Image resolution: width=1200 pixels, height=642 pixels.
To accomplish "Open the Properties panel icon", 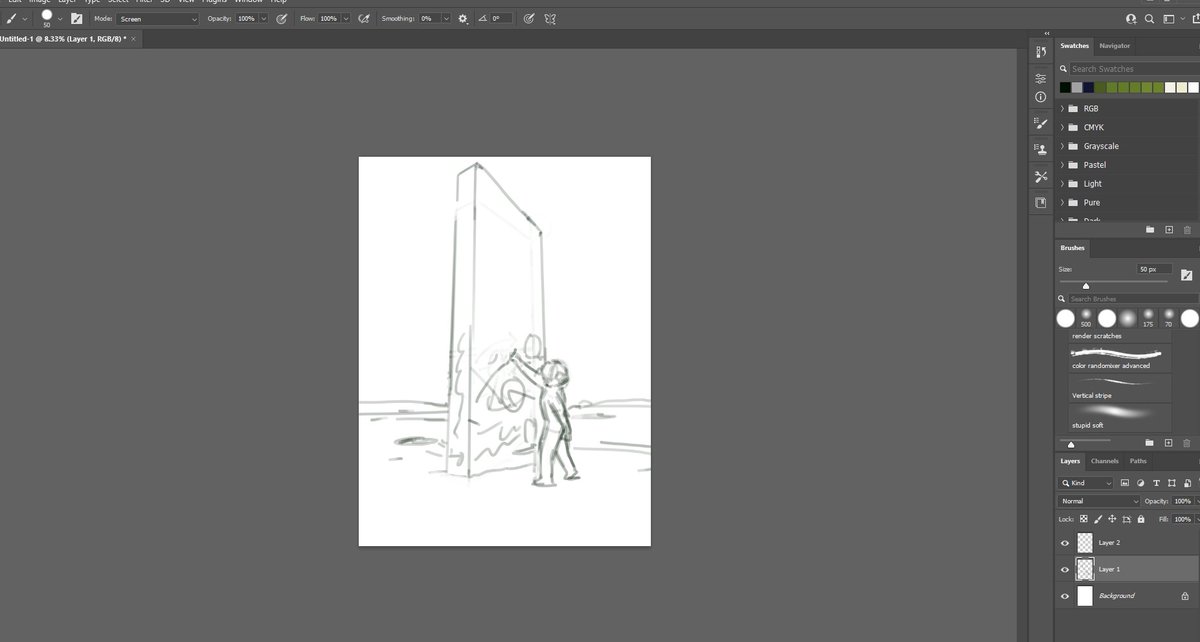I will [x=1040, y=78].
